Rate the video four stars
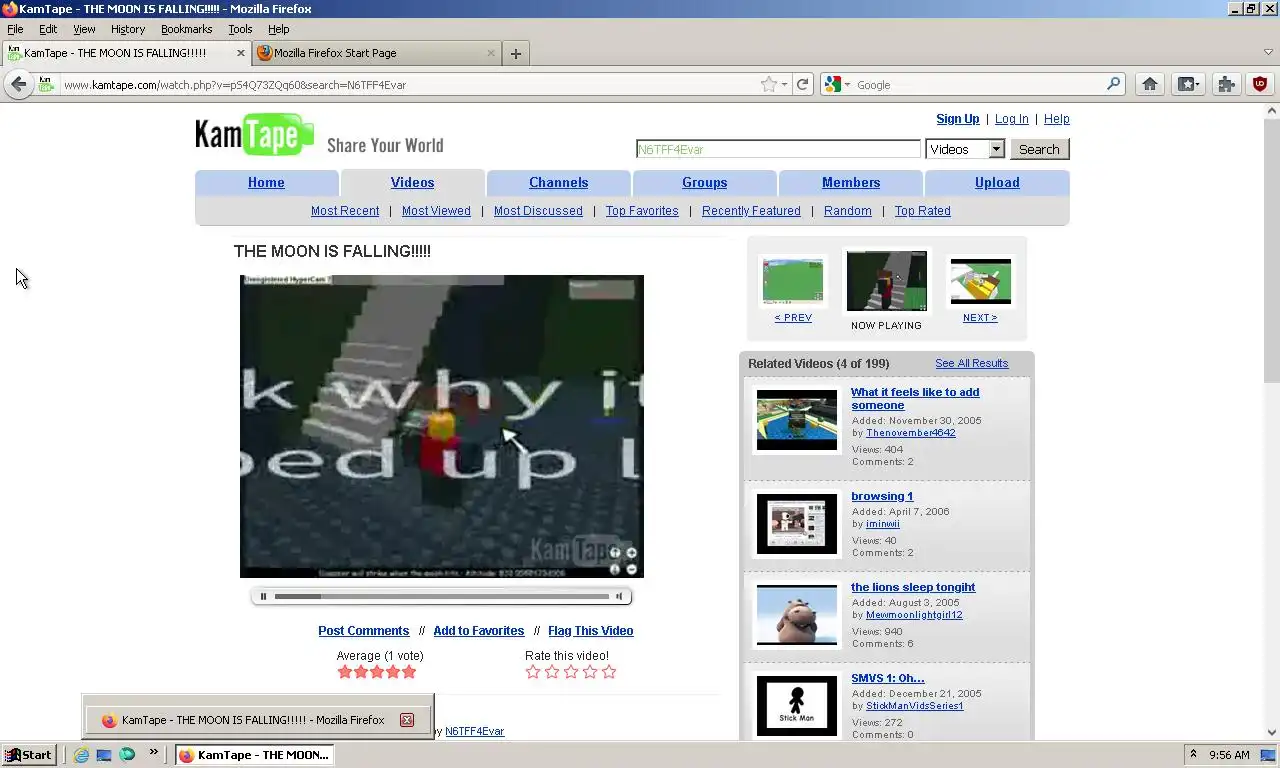 (x=590, y=672)
